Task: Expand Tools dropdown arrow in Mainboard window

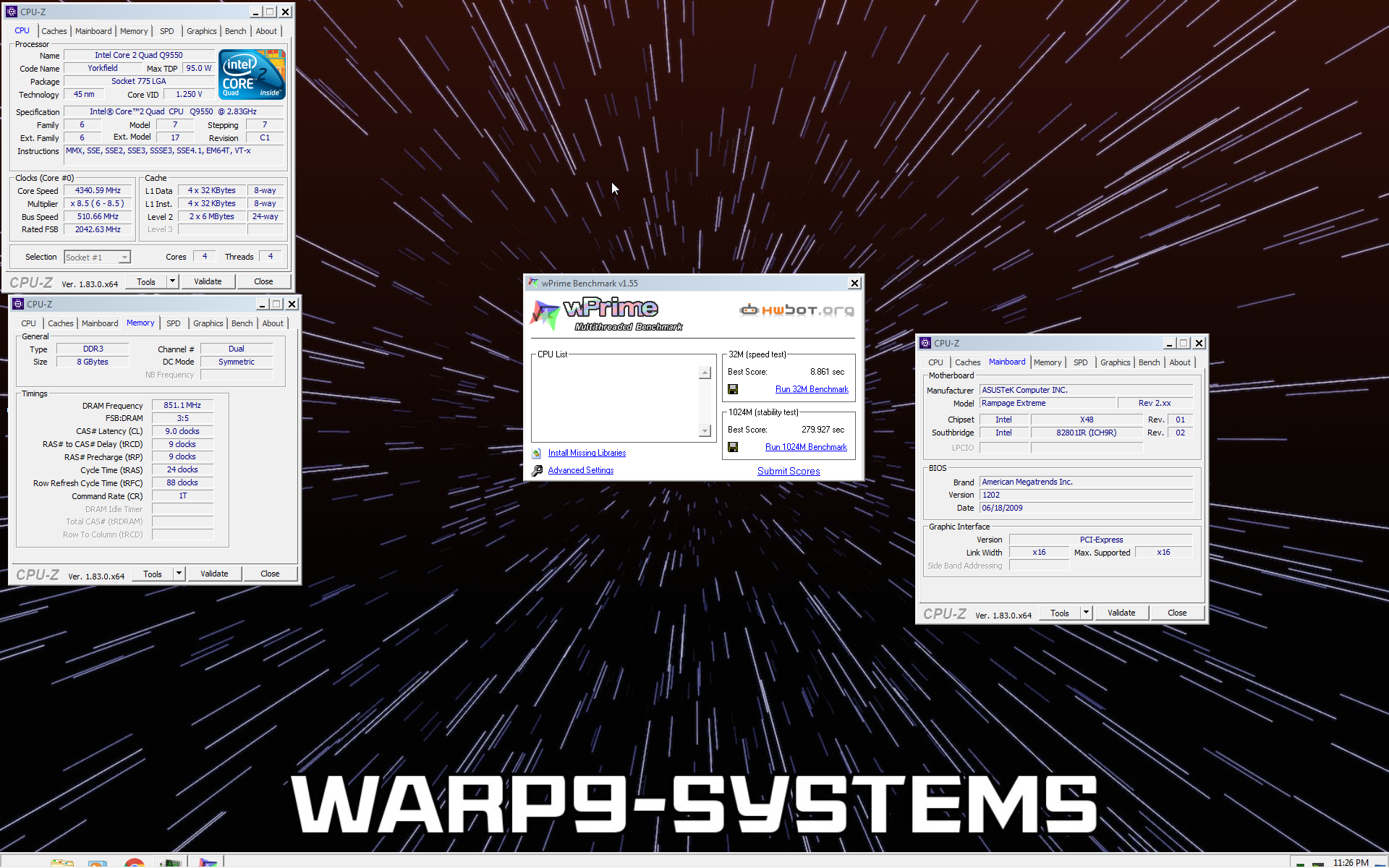Action: pyautogui.click(x=1086, y=613)
